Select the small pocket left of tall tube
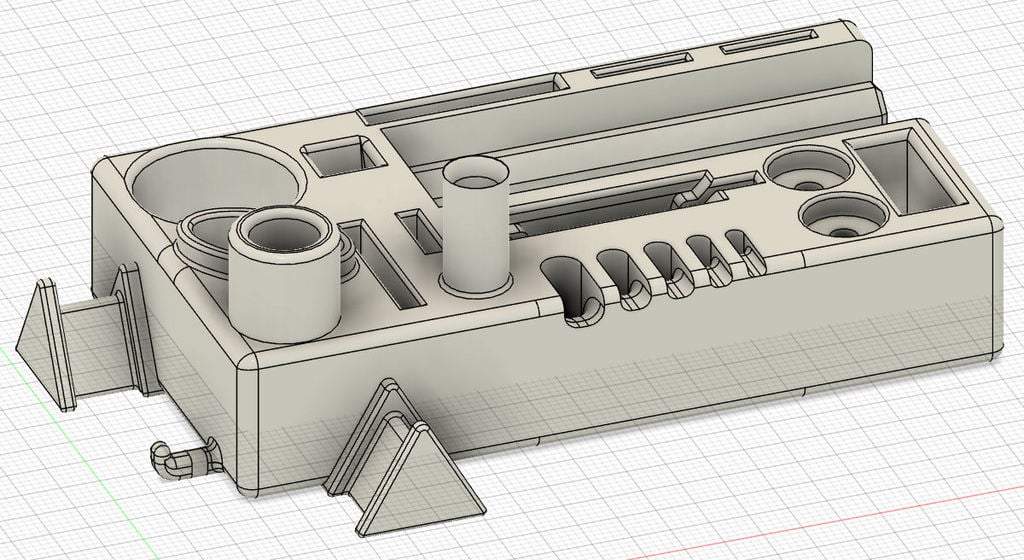Image resolution: width=1024 pixels, height=560 pixels. click(421, 232)
